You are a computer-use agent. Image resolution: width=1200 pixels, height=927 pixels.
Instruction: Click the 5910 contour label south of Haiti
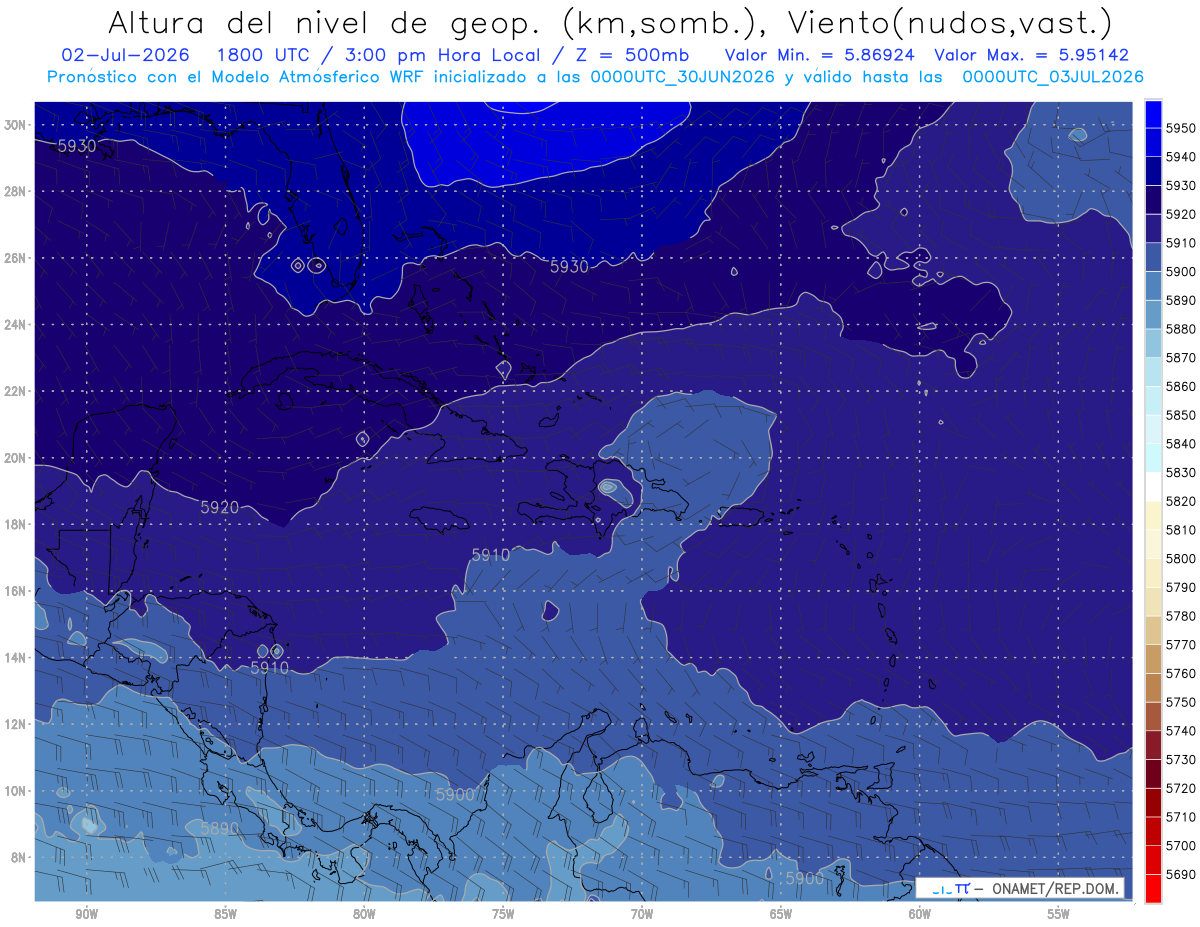click(491, 554)
